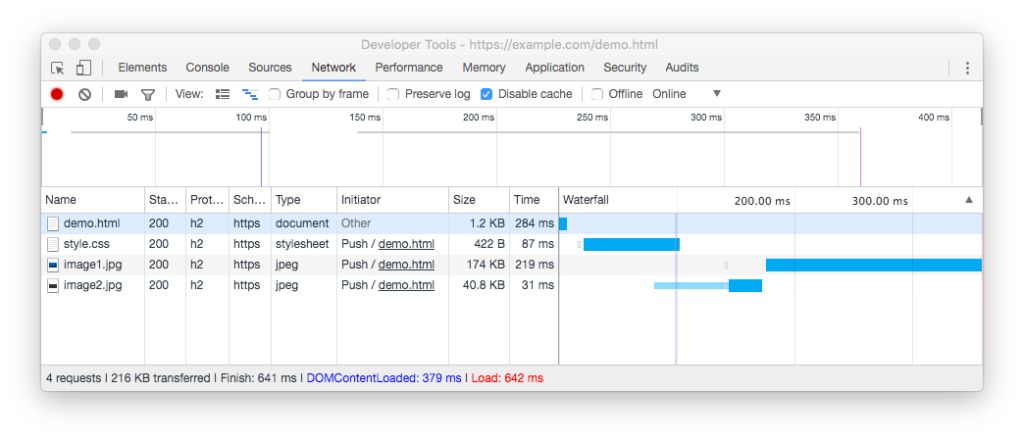
Task: Click the capture screenshots camera icon
Action: coord(121,94)
